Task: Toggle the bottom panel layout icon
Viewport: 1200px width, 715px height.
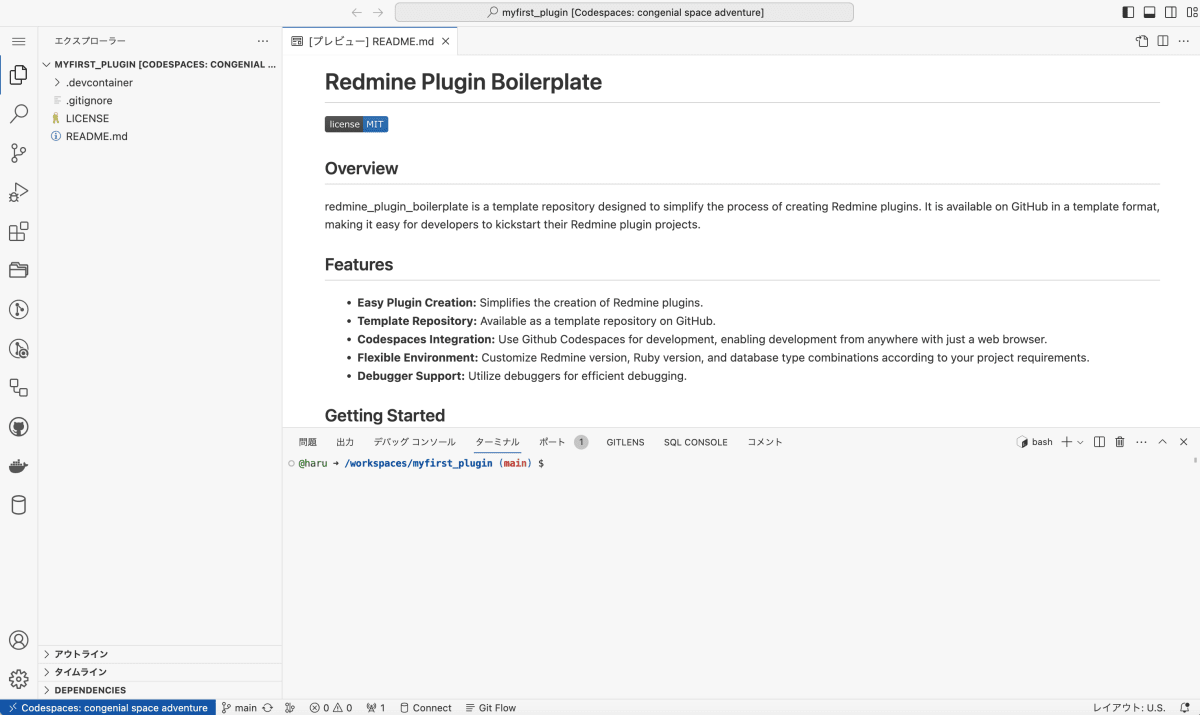Action: [1149, 12]
